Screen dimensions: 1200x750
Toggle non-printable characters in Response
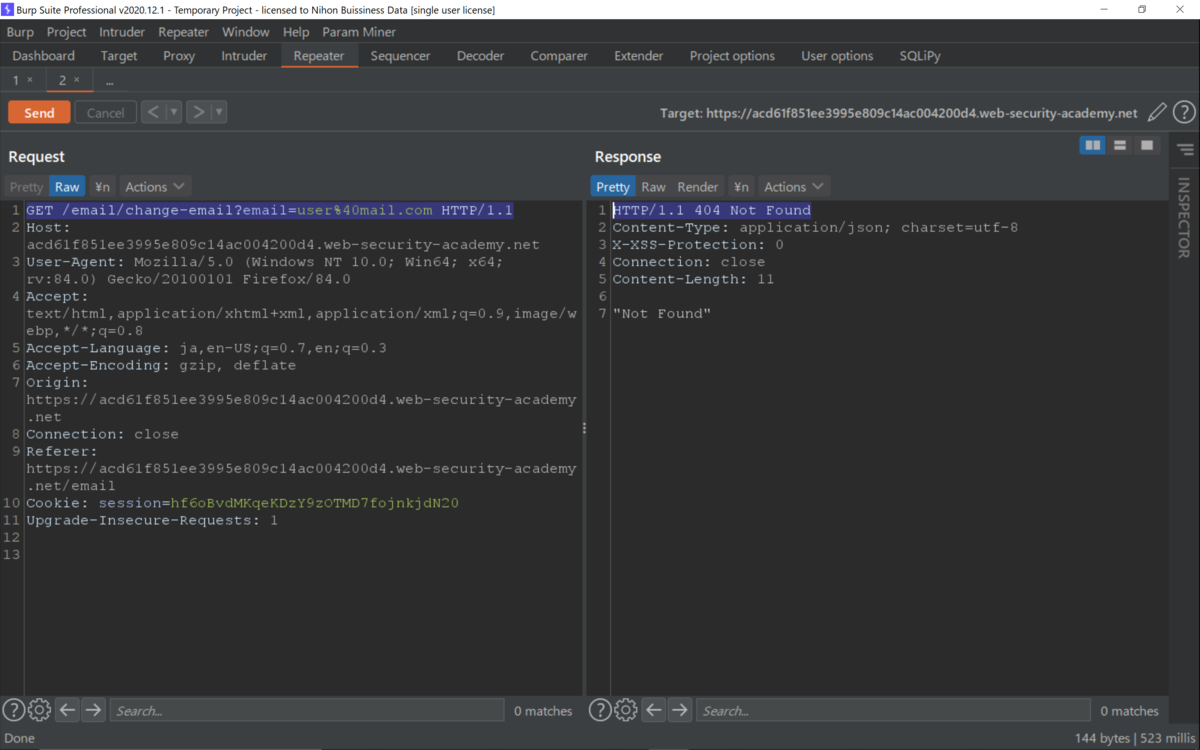tap(741, 187)
